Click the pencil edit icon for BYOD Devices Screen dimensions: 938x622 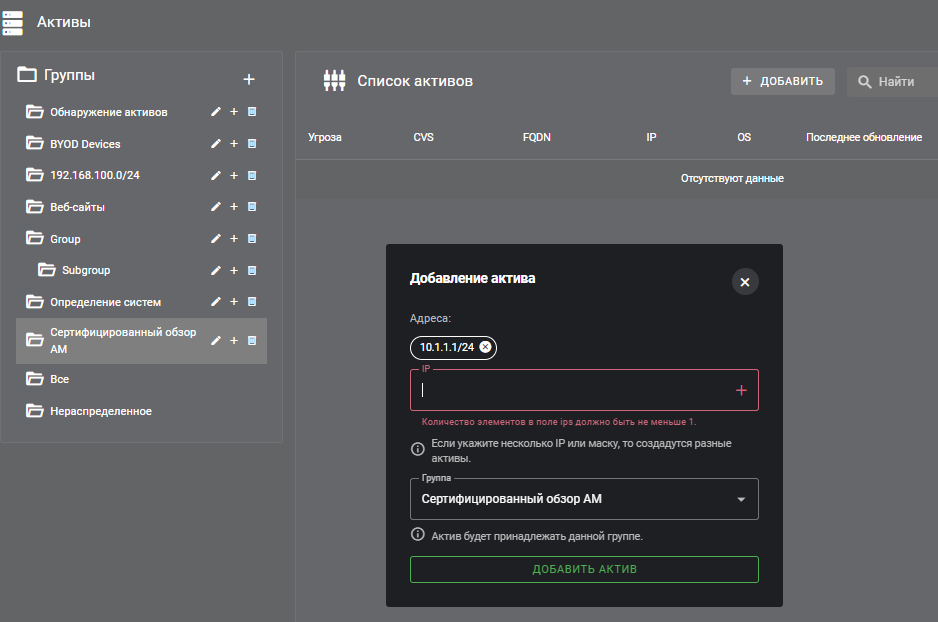click(x=215, y=144)
